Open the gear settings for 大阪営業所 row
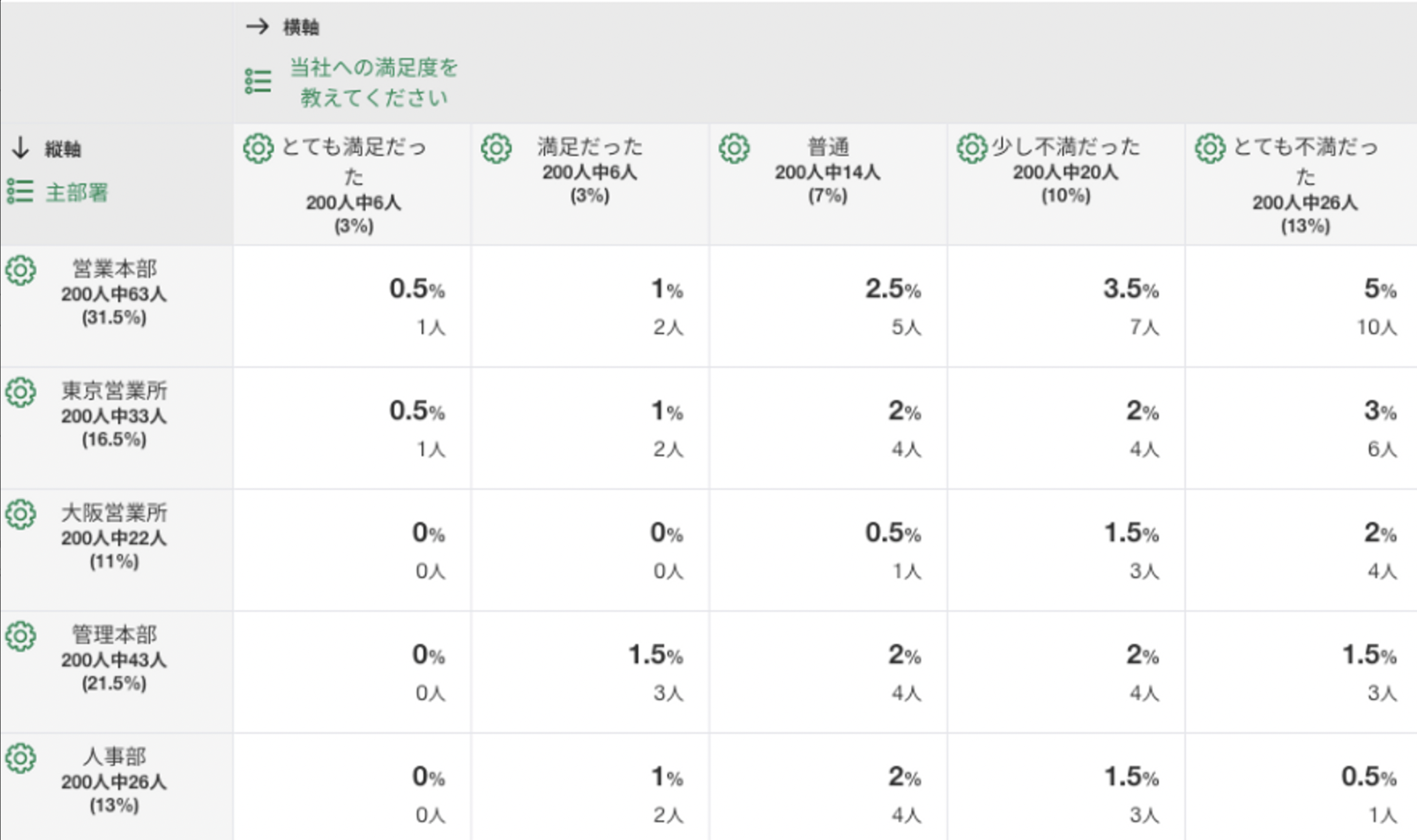Screen dimensions: 1417x840 click(21, 515)
